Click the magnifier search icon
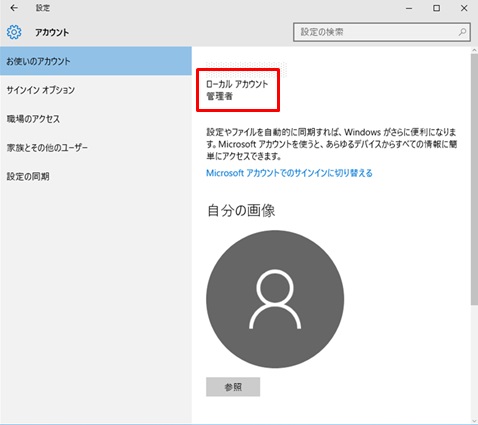This screenshot has height=425, width=478. click(462, 32)
